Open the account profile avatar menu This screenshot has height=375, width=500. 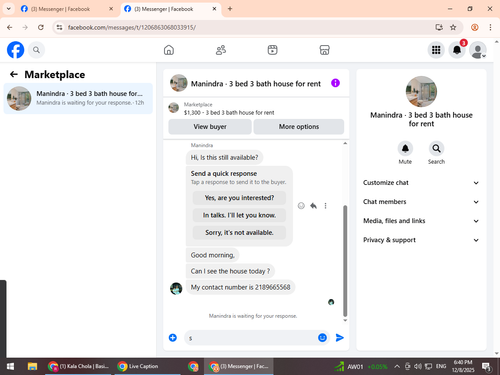478,50
